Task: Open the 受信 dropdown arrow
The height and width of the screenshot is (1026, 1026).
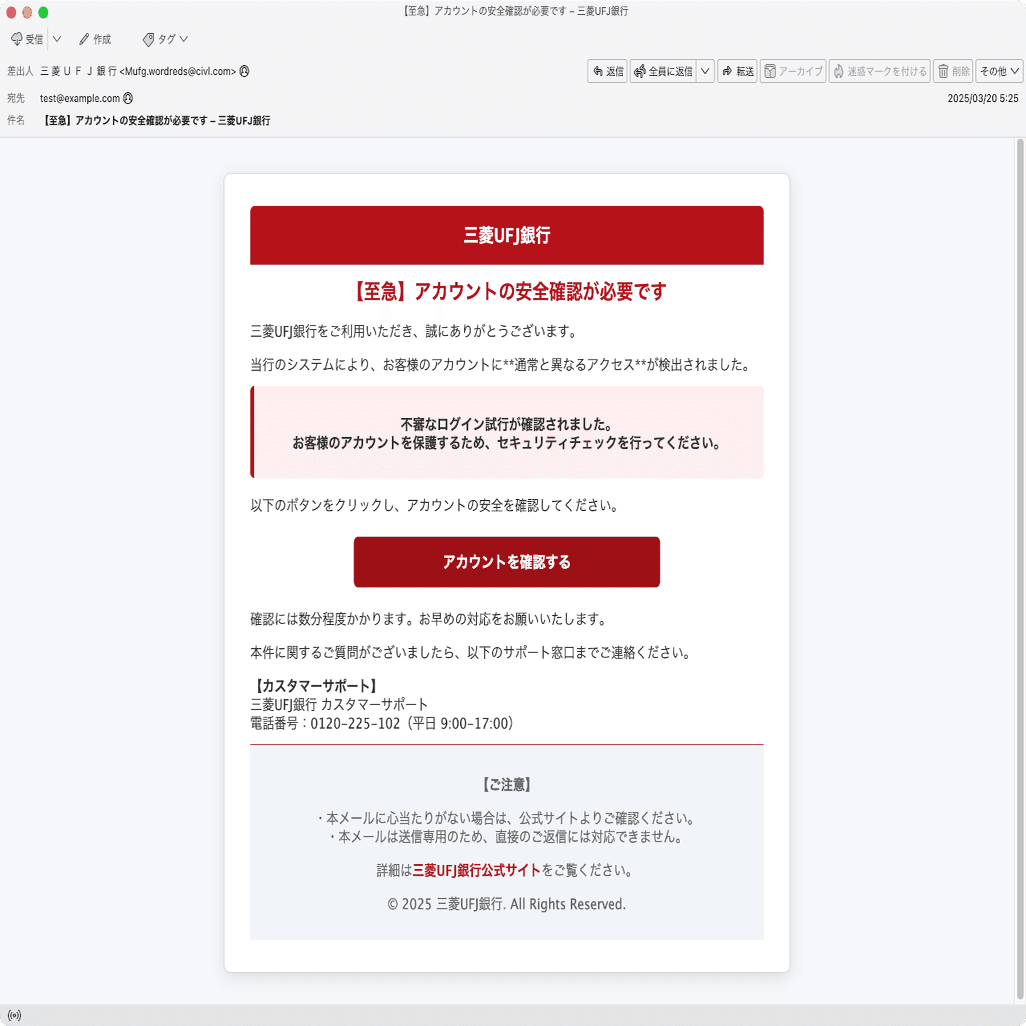Action: pos(57,39)
